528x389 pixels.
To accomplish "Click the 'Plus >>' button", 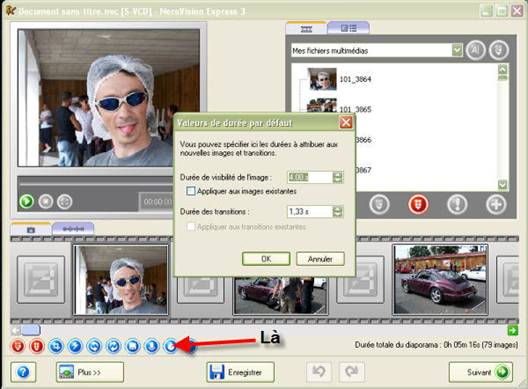I will [x=90, y=372].
